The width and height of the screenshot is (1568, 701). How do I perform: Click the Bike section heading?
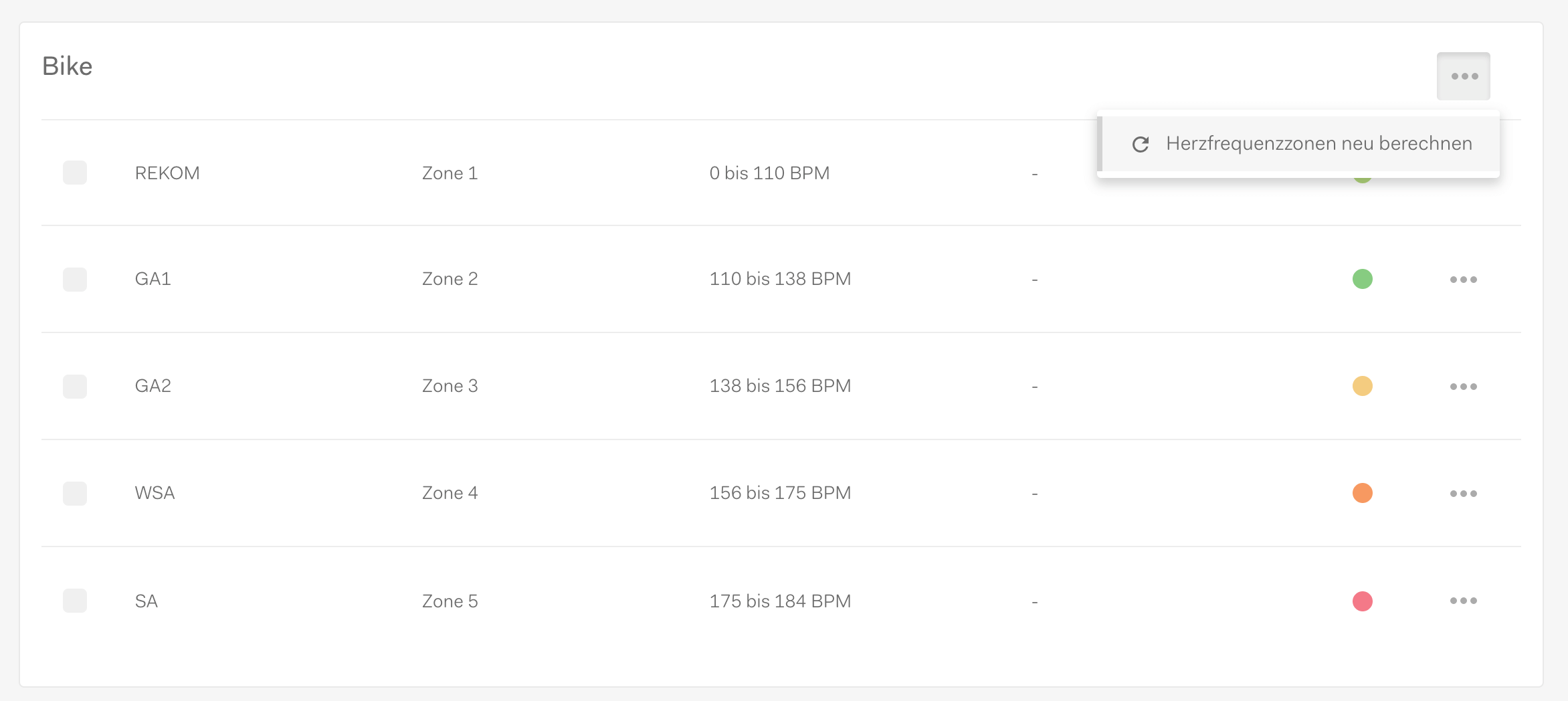pos(68,66)
